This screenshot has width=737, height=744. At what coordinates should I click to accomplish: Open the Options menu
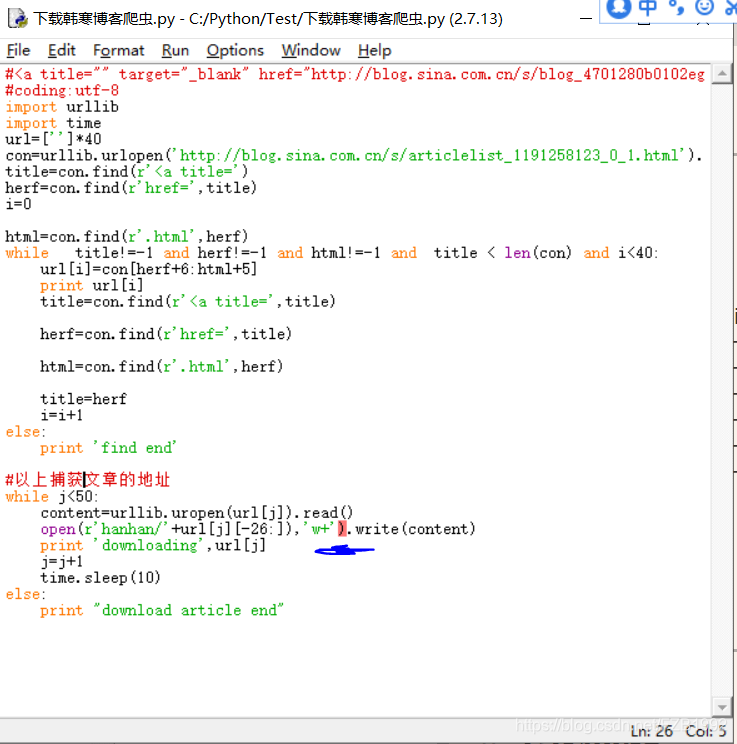tap(235, 50)
